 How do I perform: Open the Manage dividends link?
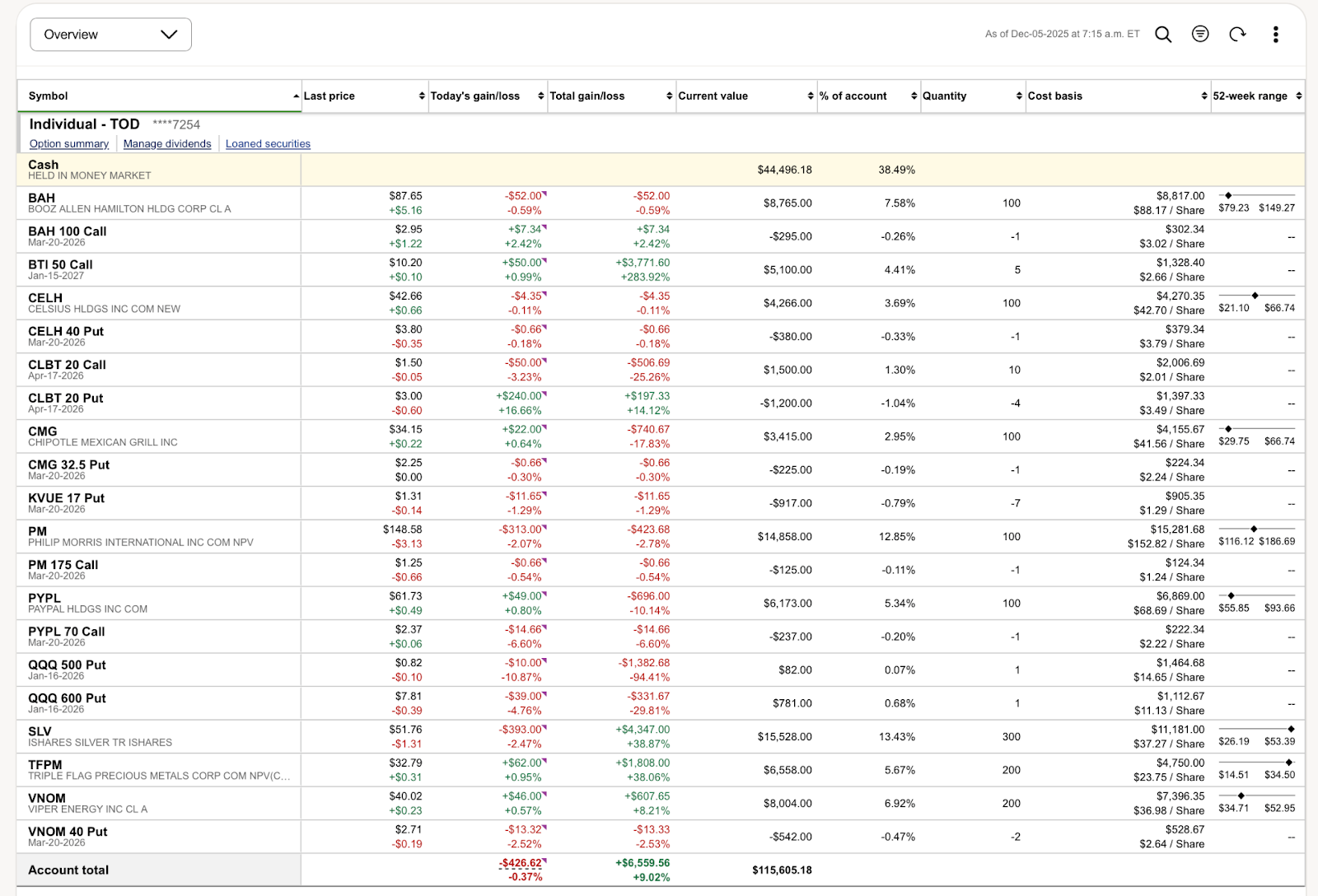point(167,144)
